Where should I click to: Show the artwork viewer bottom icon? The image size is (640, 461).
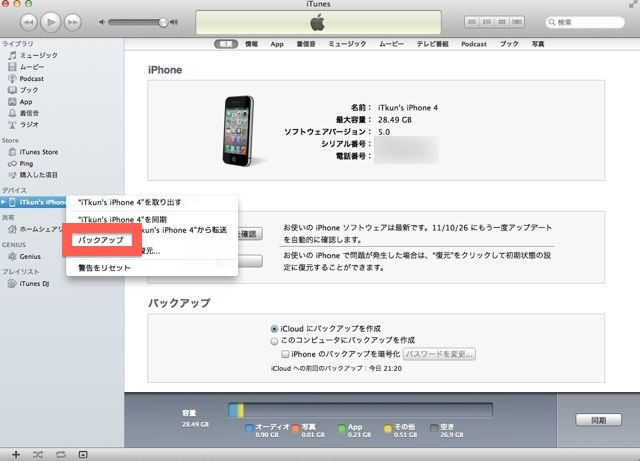coord(83,454)
